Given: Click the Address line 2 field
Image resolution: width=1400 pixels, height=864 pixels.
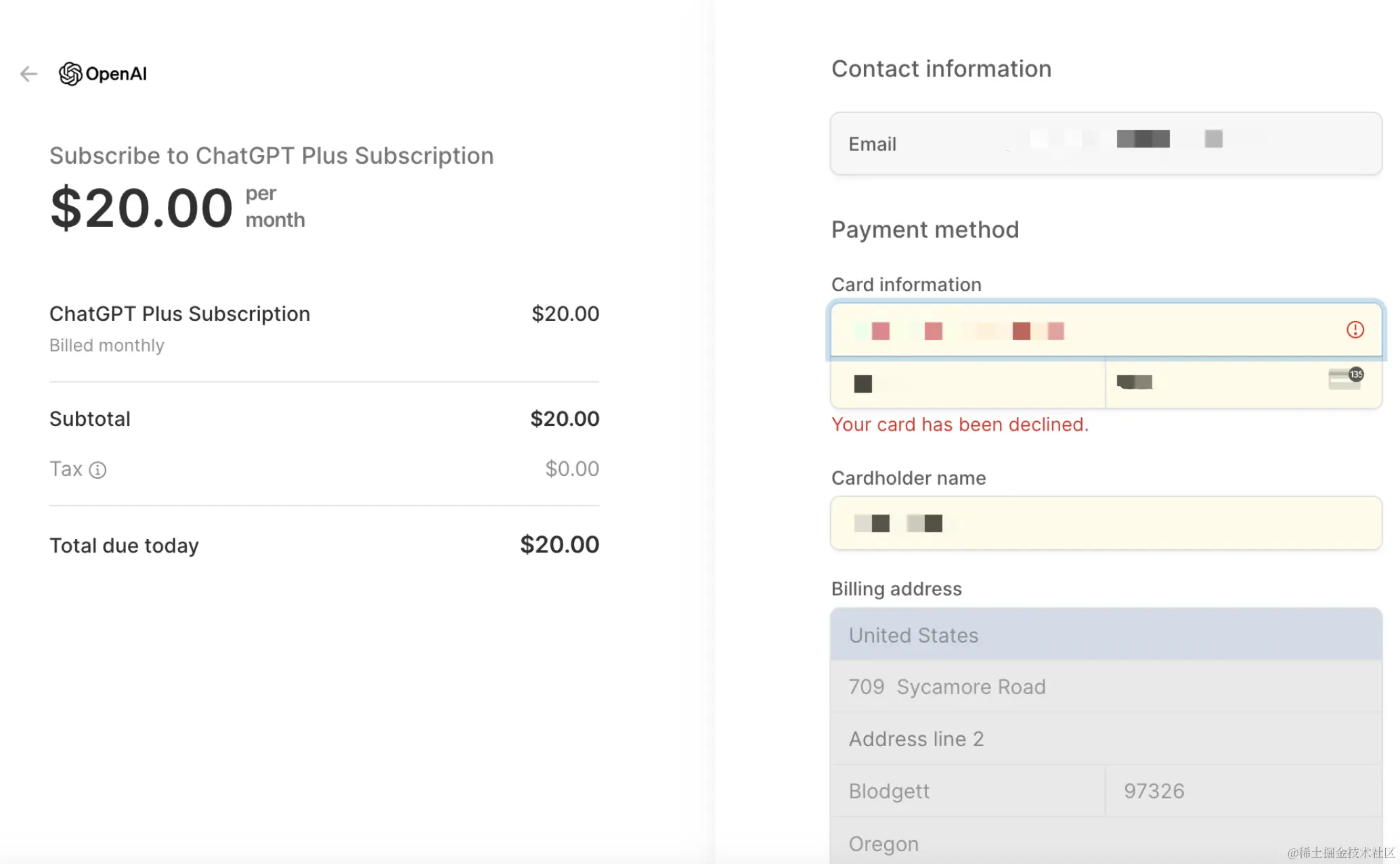Looking at the screenshot, I should (1106, 739).
